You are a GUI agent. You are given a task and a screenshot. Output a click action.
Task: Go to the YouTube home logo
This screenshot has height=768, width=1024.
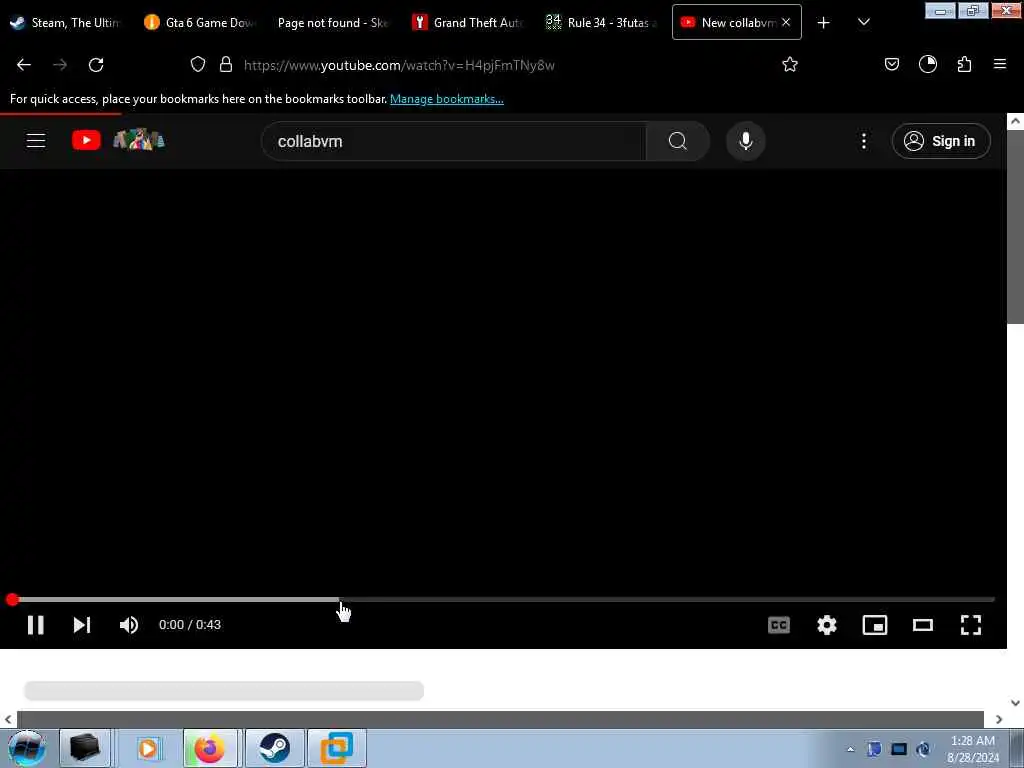tap(118, 140)
